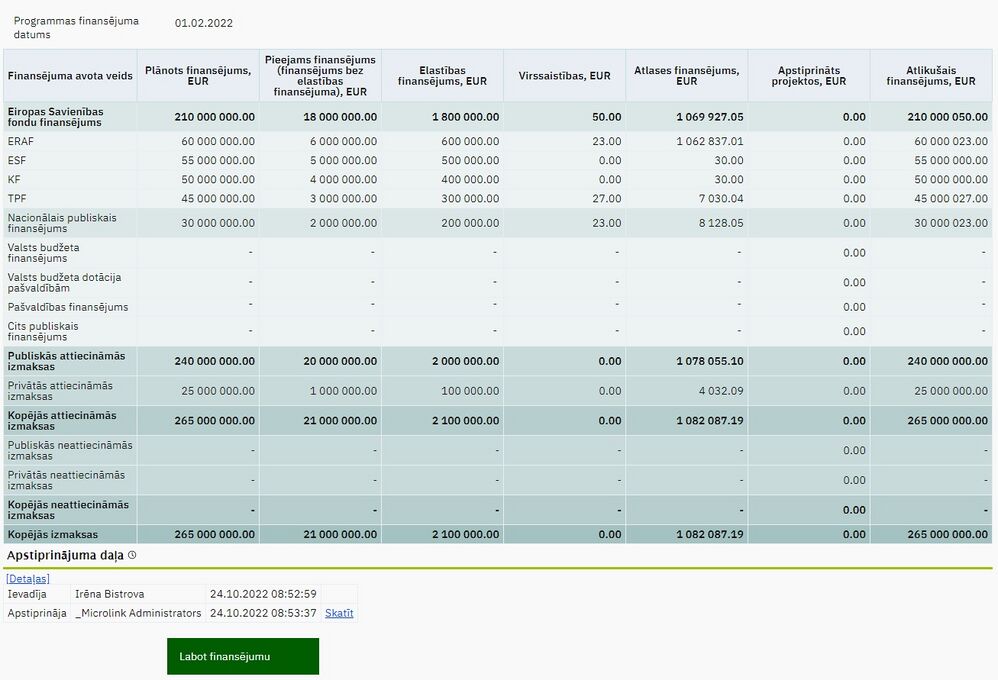Image resolution: width=998 pixels, height=680 pixels.
Task: Click the ESF row label
Action: [17, 160]
